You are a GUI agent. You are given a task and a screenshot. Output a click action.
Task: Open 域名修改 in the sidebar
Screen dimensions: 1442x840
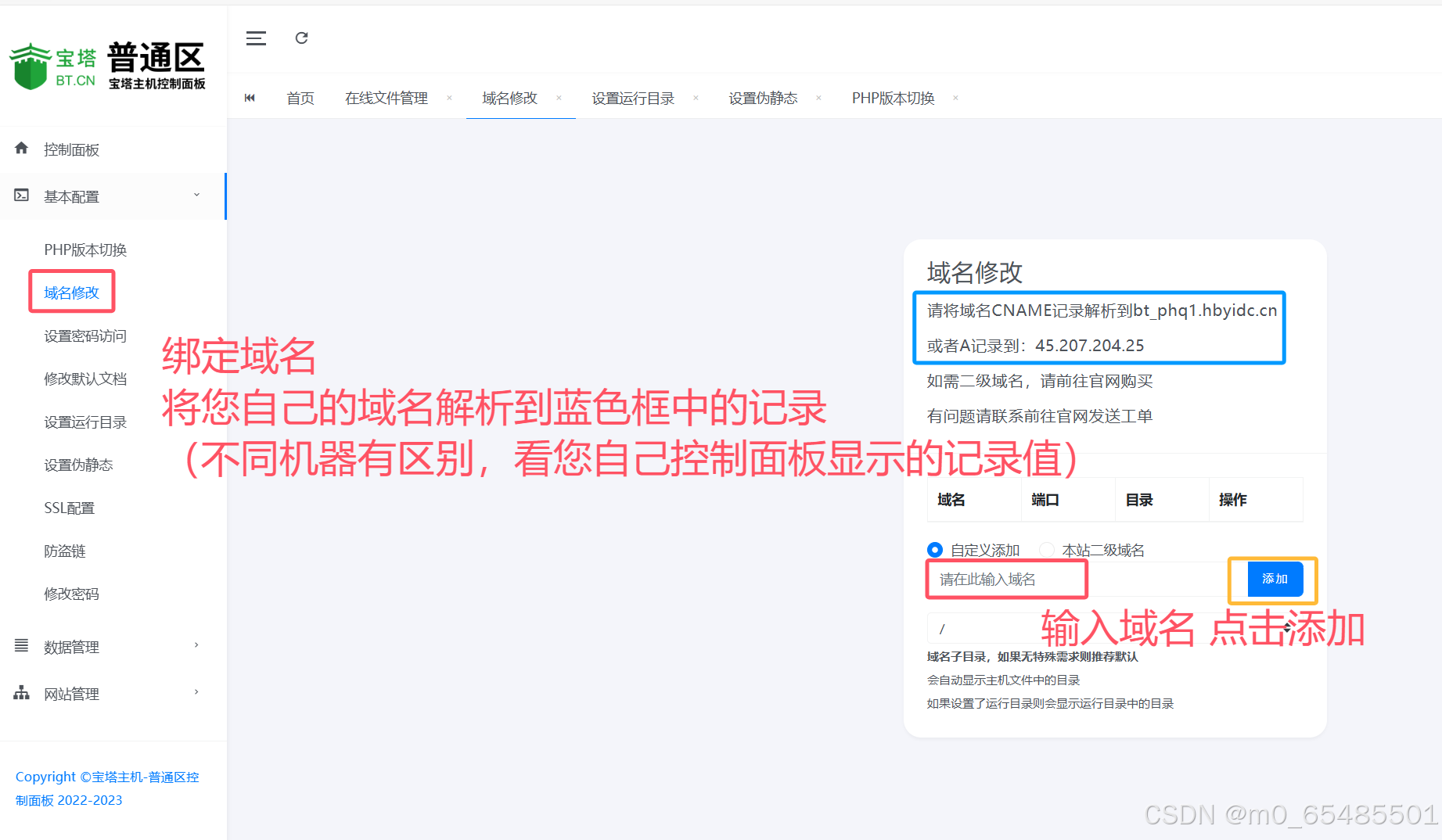coord(71,293)
